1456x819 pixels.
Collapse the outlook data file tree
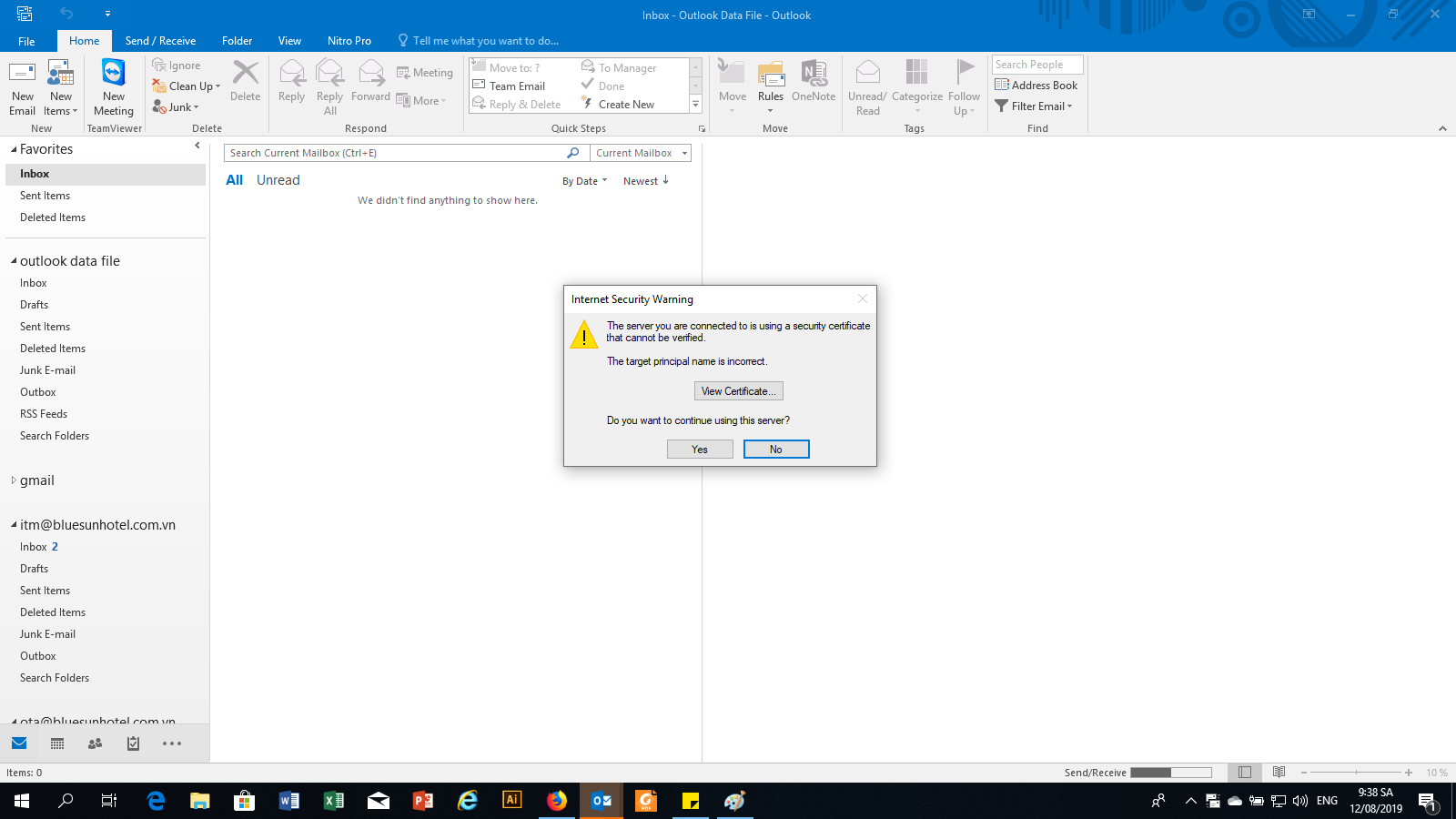(x=14, y=261)
